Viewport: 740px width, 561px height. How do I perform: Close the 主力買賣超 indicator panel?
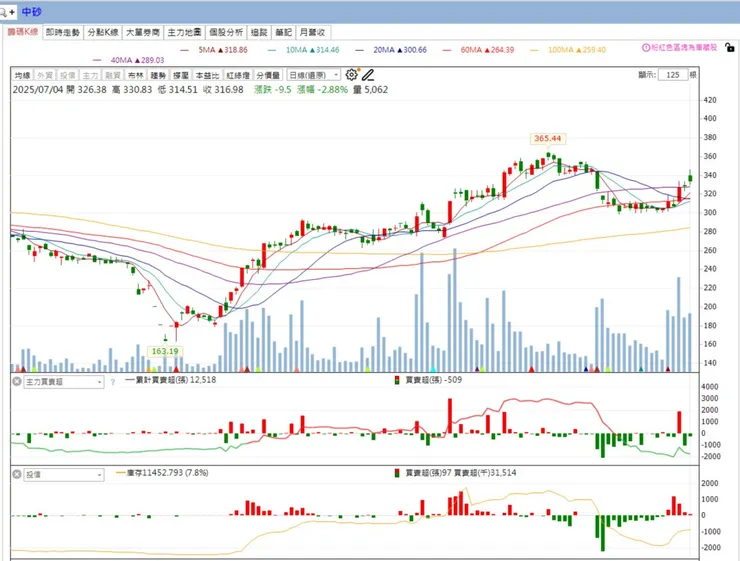coord(17,381)
